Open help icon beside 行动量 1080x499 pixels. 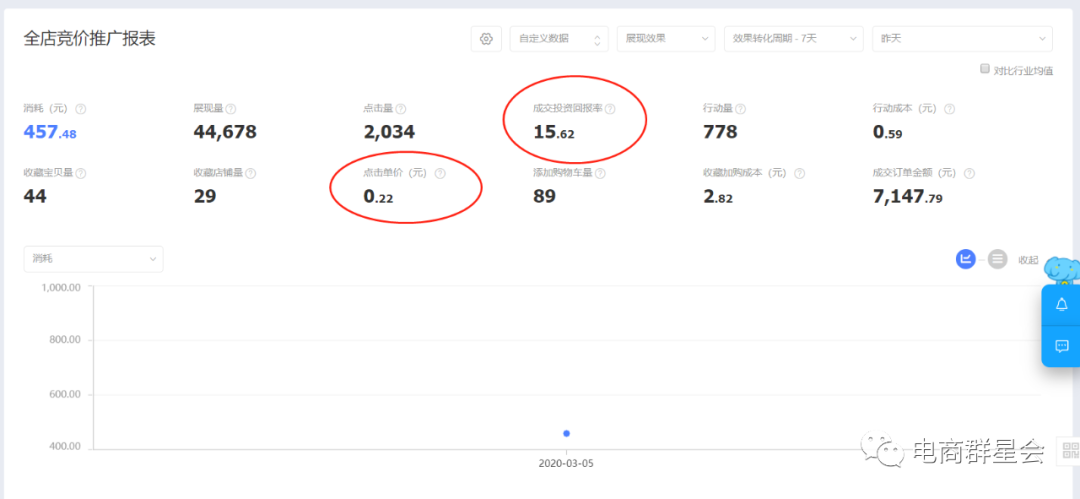740,109
